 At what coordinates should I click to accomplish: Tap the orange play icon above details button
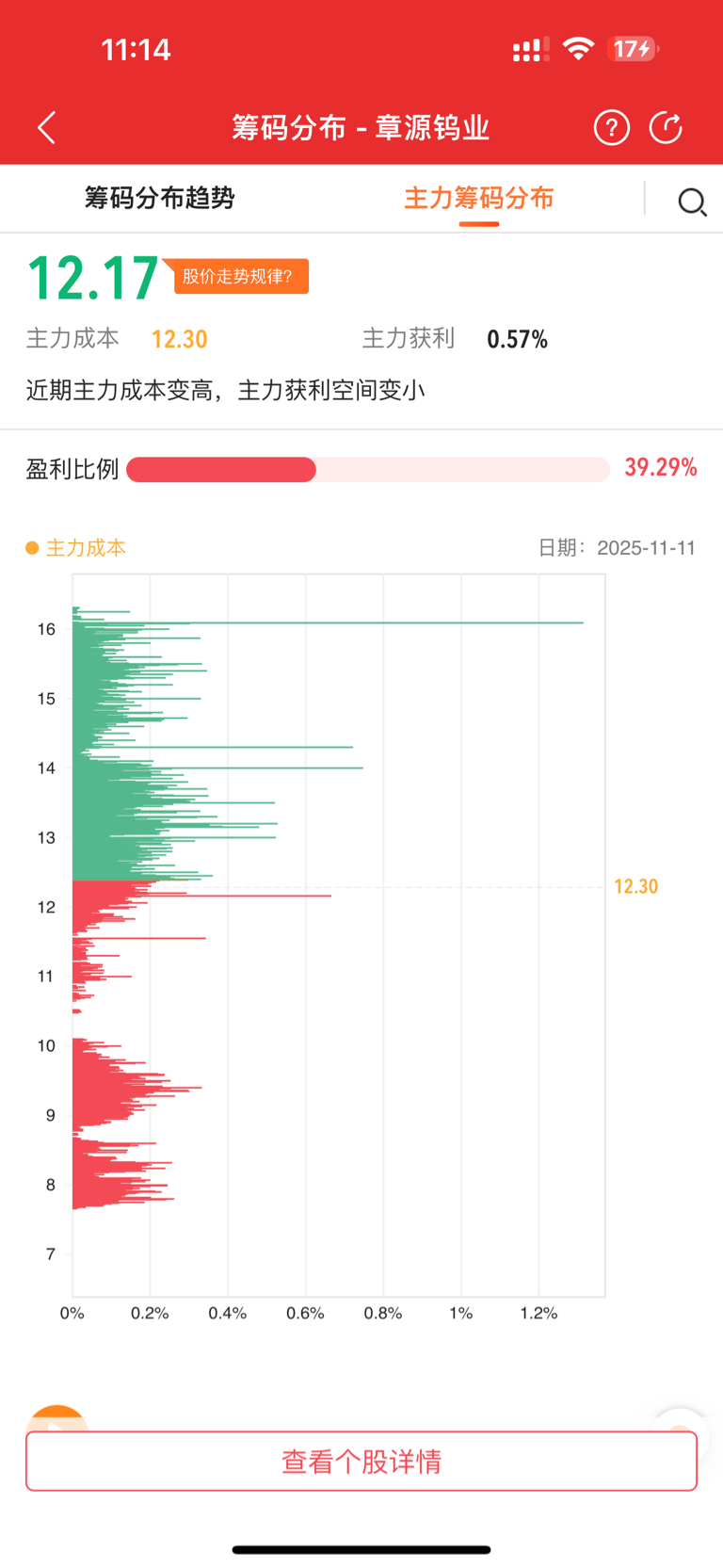coord(56,1418)
